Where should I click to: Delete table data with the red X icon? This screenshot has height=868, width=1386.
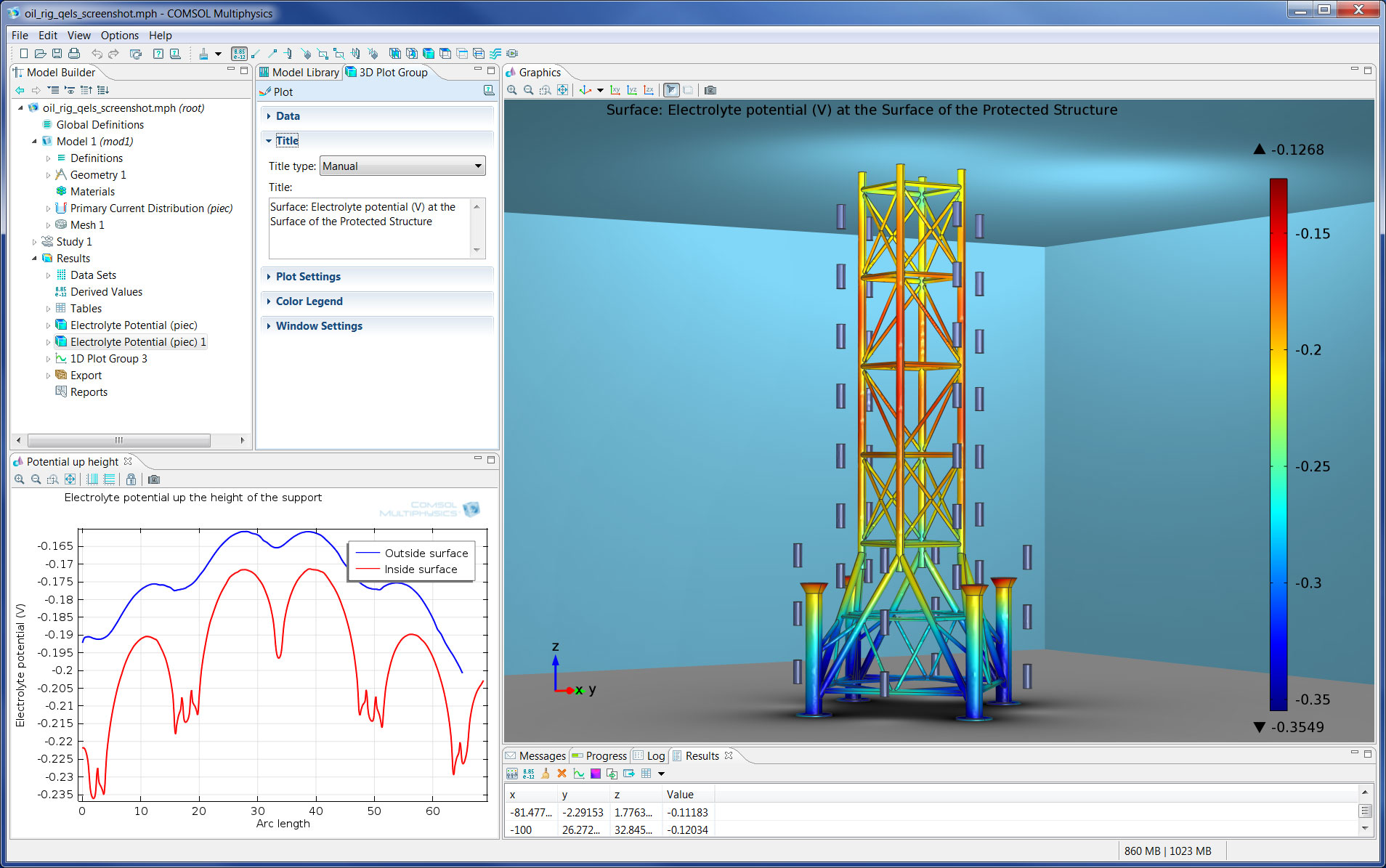coord(562,774)
